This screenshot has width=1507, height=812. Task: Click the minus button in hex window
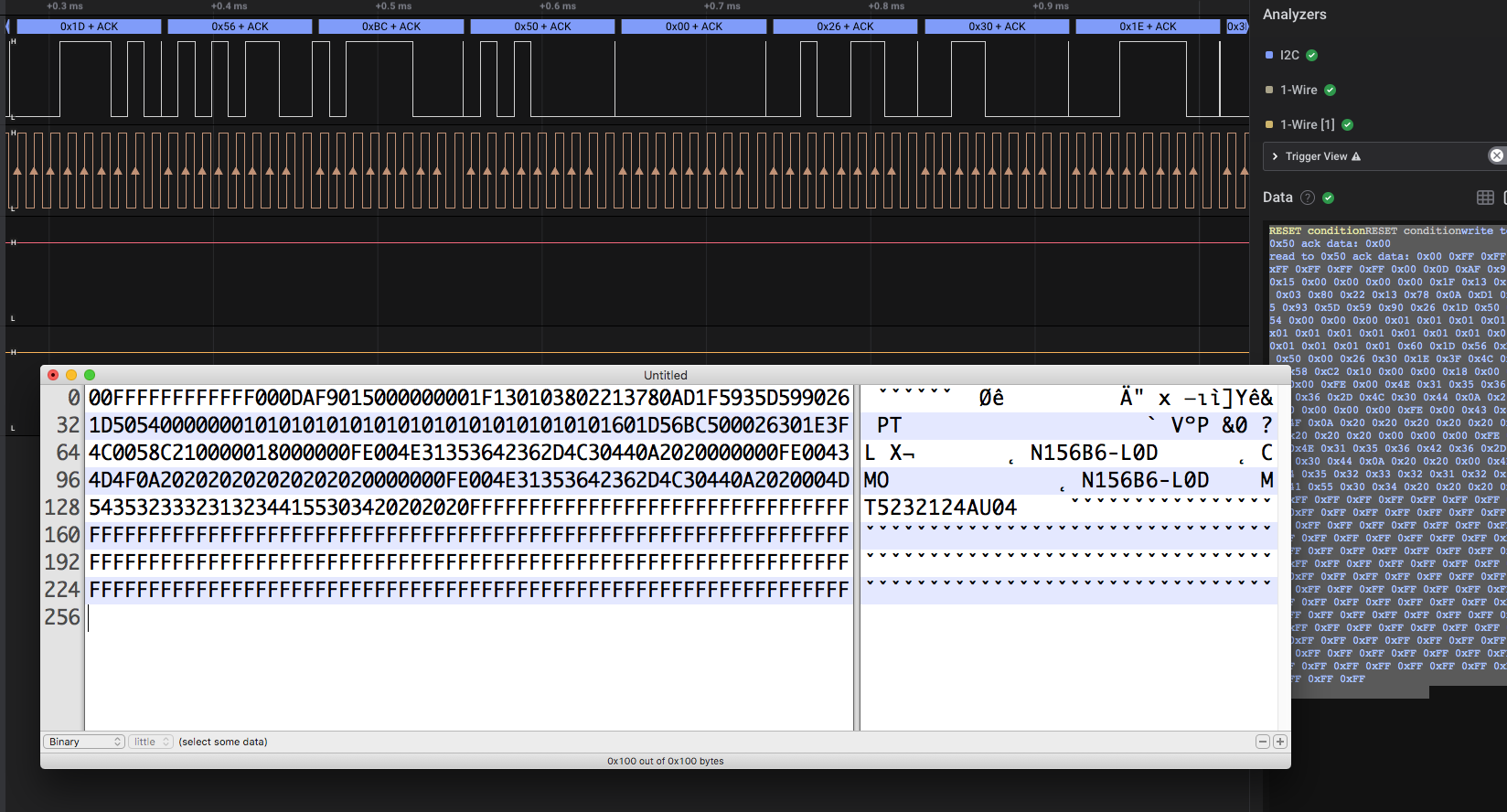pyautogui.click(x=1263, y=742)
